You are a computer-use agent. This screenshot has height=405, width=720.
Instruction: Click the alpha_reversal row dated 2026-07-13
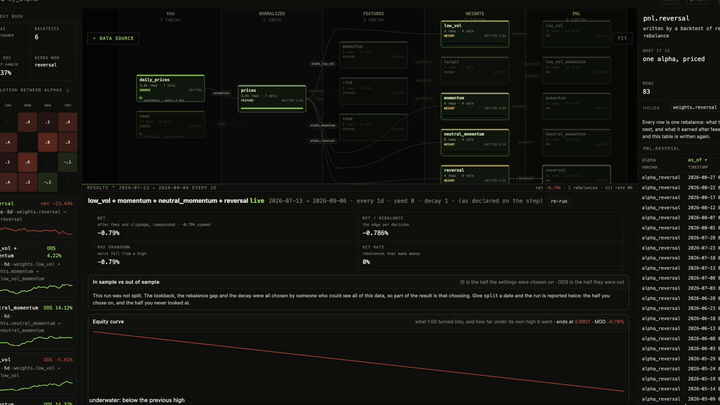tap(681, 268)
